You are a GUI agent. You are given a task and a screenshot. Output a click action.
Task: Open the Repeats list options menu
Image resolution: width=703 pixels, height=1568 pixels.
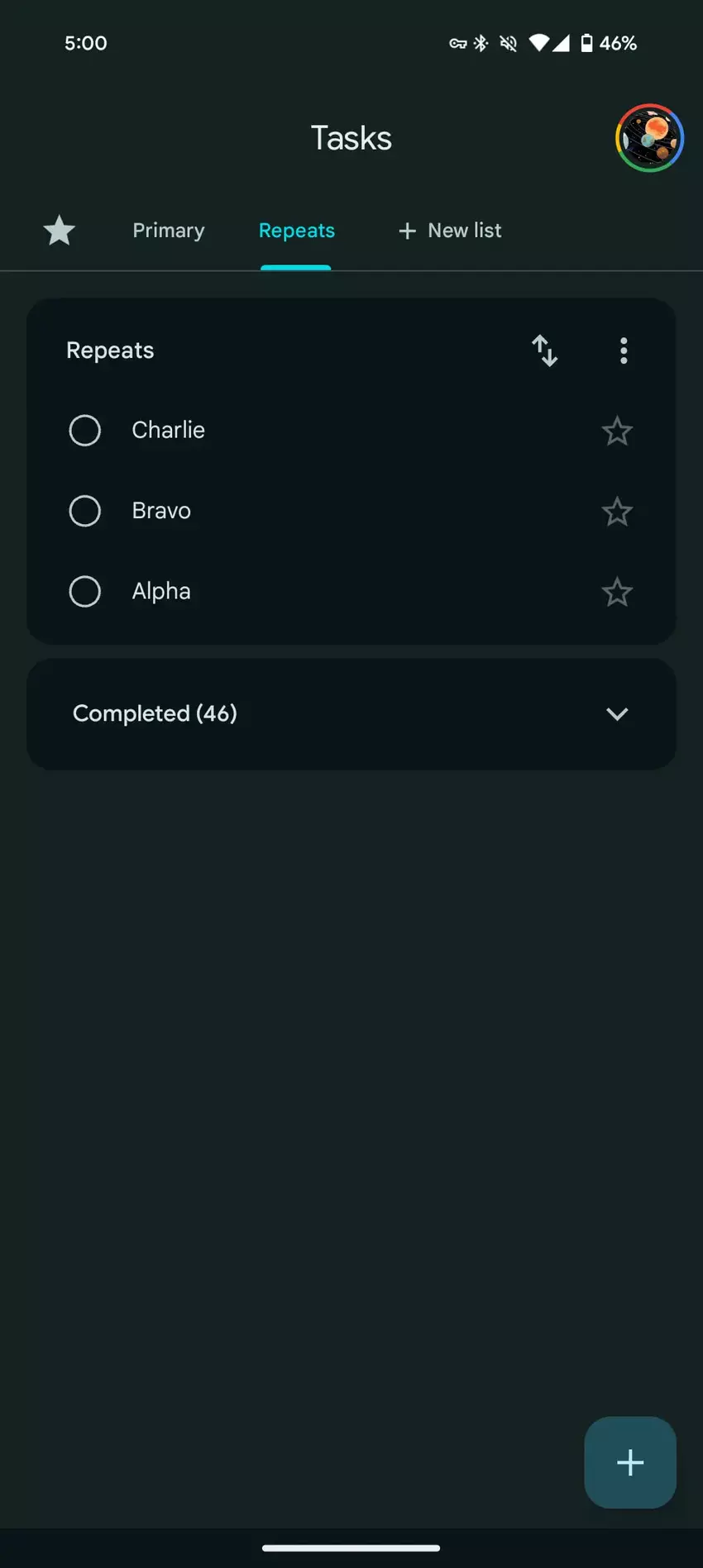pyautogui.click(x=624, y=350)
